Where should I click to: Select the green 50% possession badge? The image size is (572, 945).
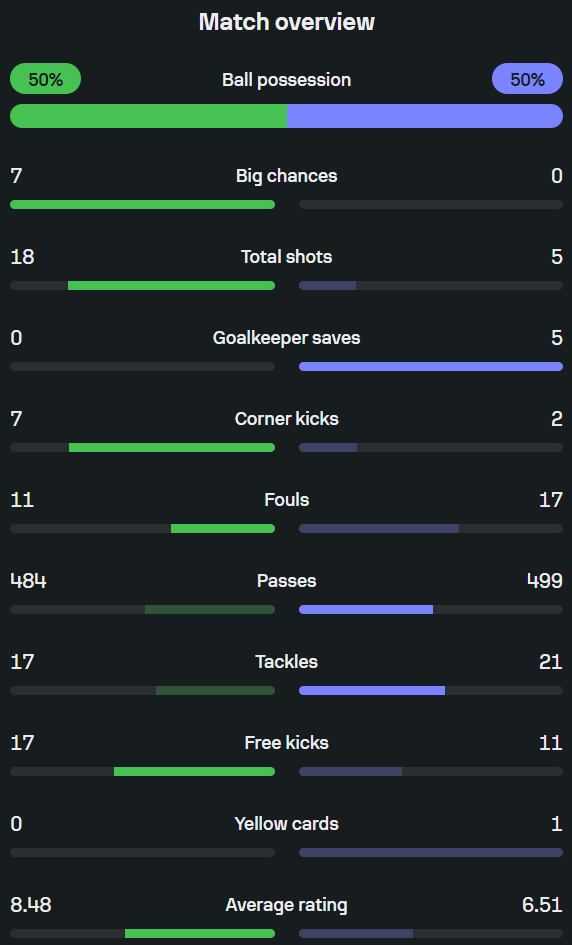pos(45,79)
